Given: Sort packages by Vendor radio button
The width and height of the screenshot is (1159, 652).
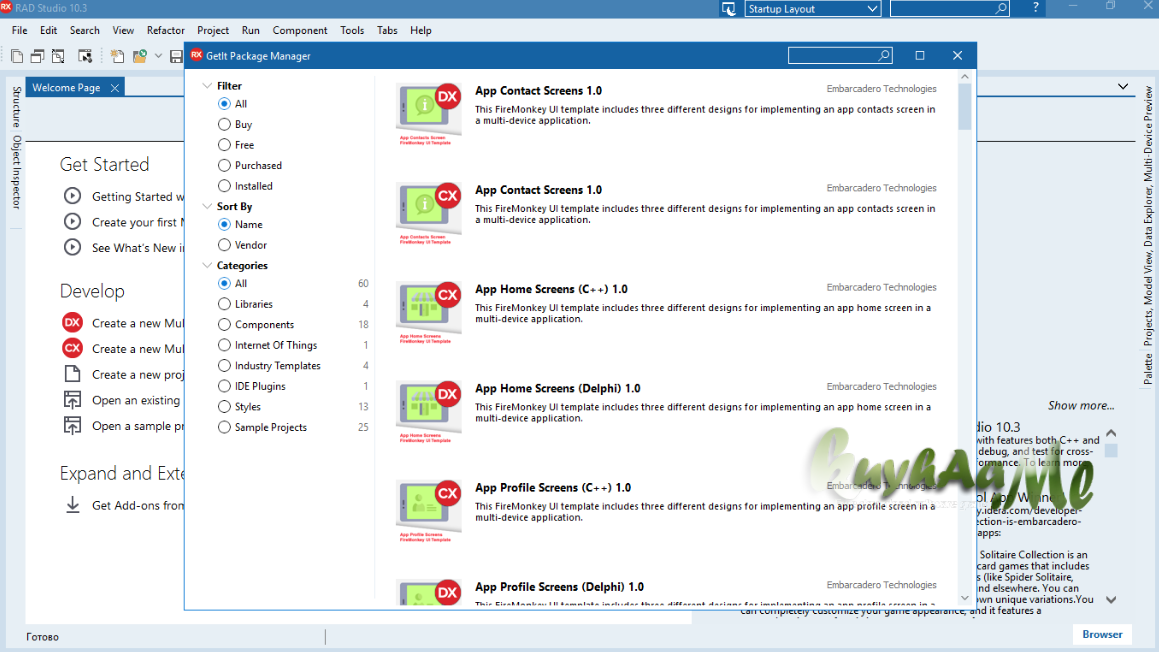Looking at the screenshot, I should click(x=224, y=245).
